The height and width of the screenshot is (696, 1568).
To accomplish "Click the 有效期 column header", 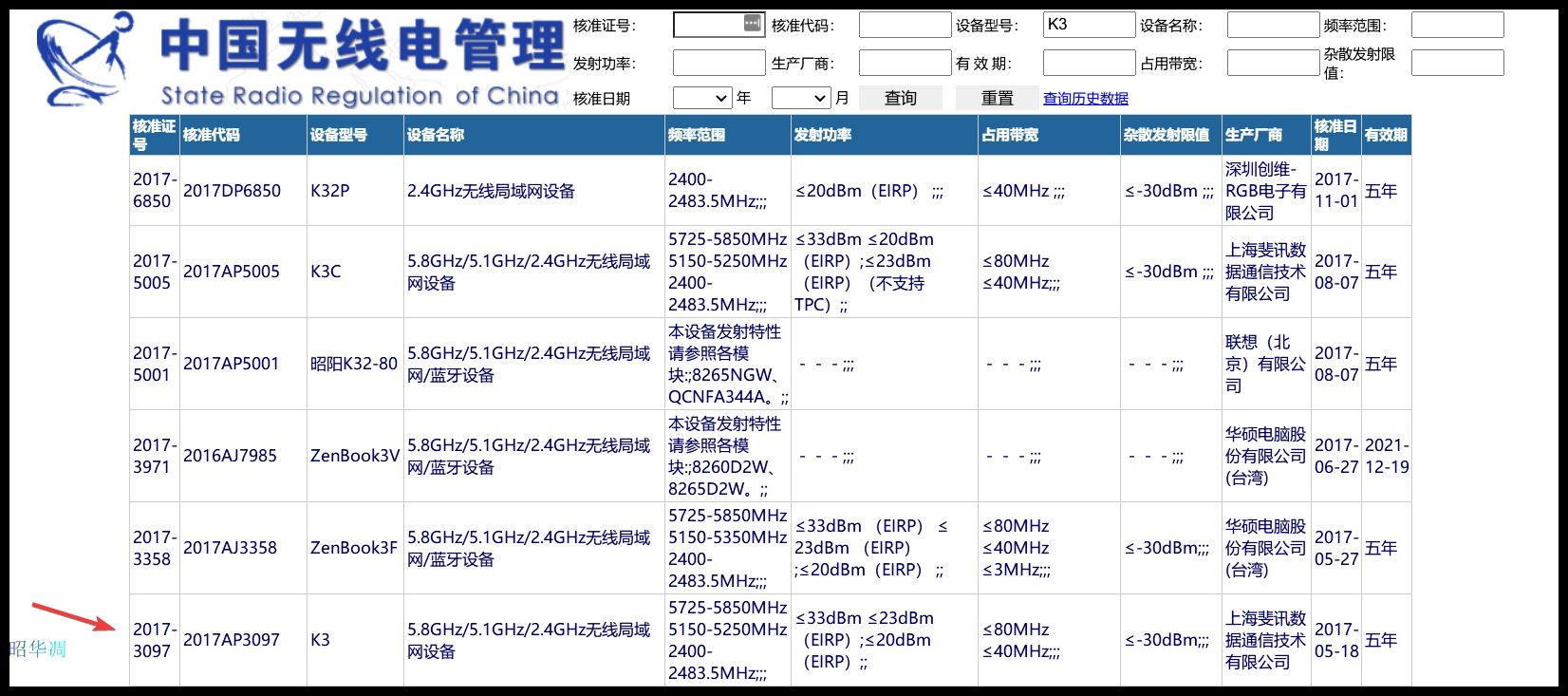I will 1386,135.
